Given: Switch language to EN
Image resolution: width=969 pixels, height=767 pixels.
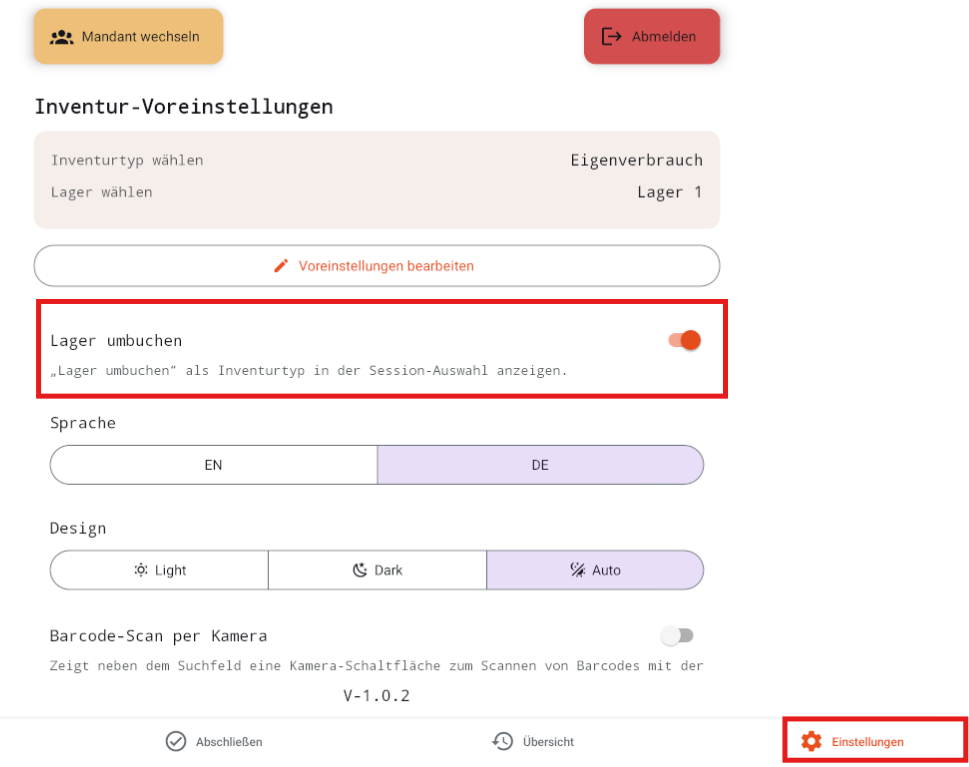Looking at the screenshot, I should click(x=213, y=465).
